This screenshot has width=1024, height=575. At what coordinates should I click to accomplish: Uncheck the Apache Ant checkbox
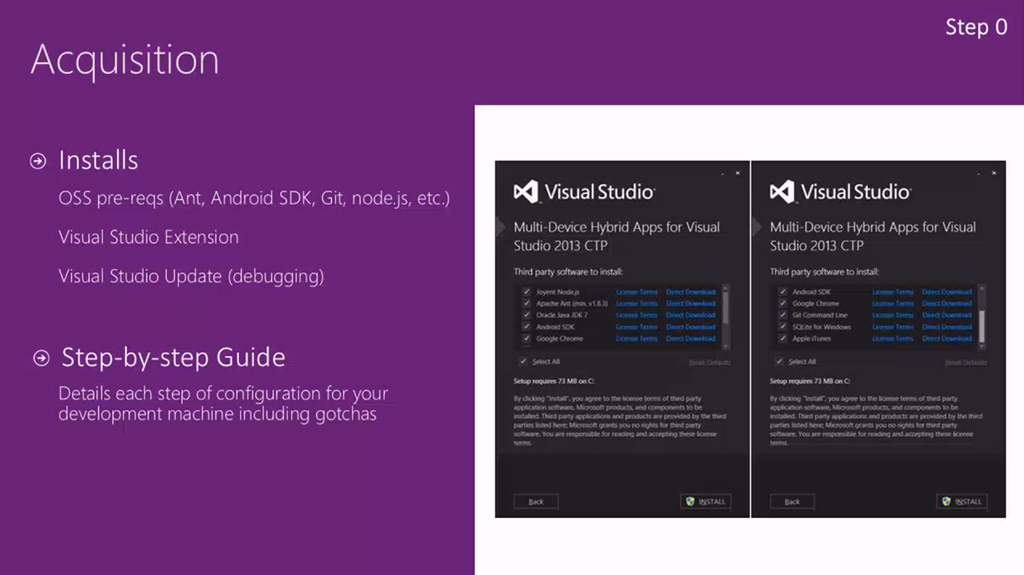click(526, 303)
